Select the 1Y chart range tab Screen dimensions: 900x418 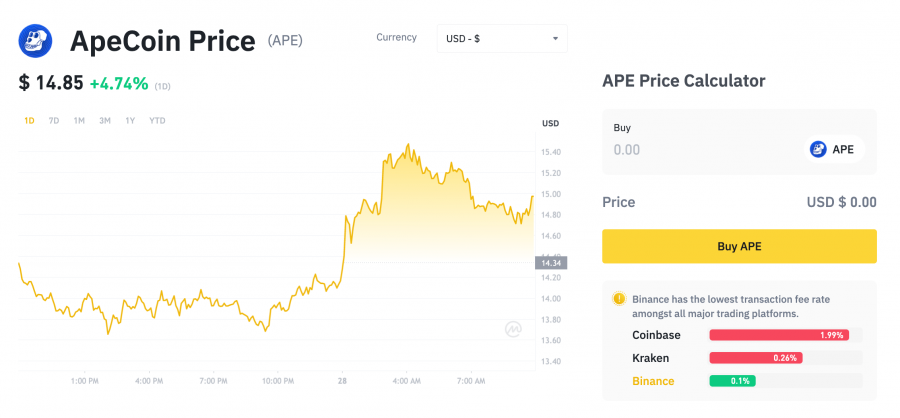tap(130, 121)
